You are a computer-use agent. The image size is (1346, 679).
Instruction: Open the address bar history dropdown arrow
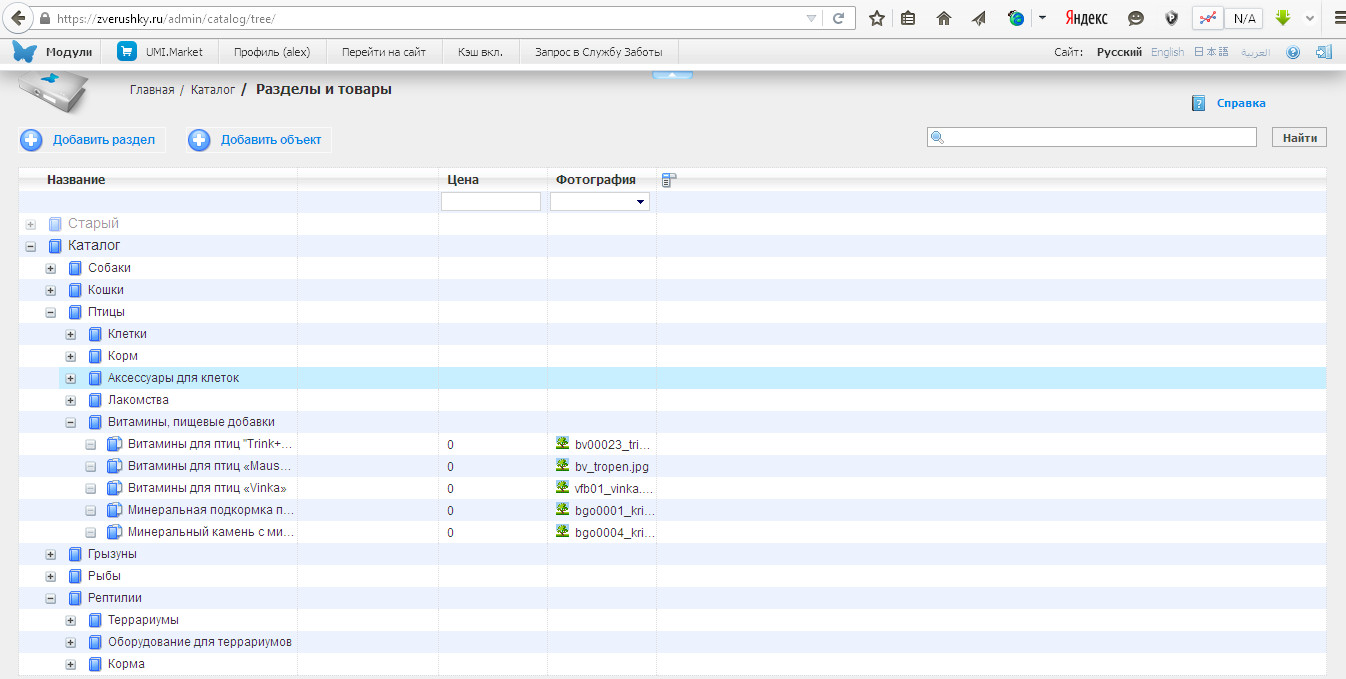tap(811, 18)
